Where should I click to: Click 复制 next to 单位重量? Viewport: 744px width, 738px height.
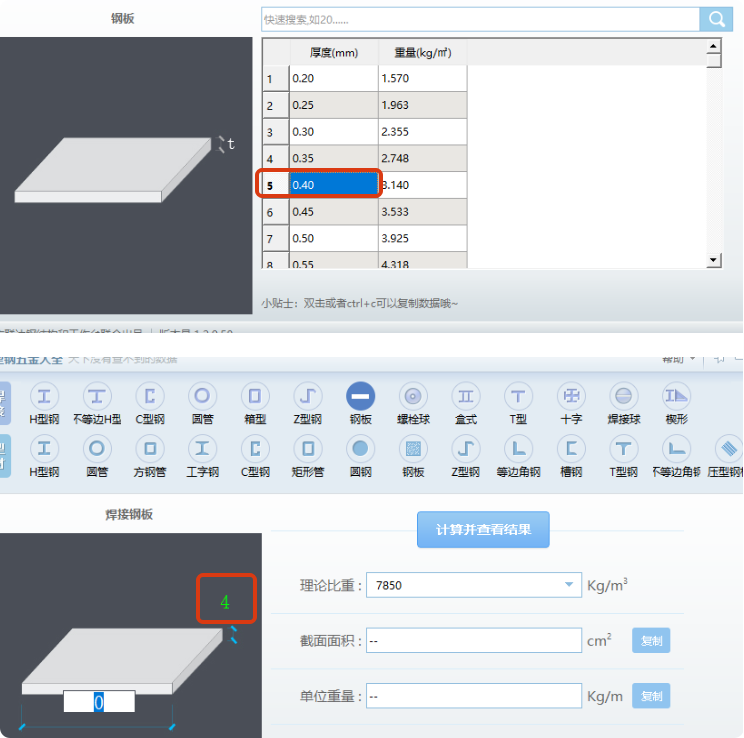(x=651, y=696)
